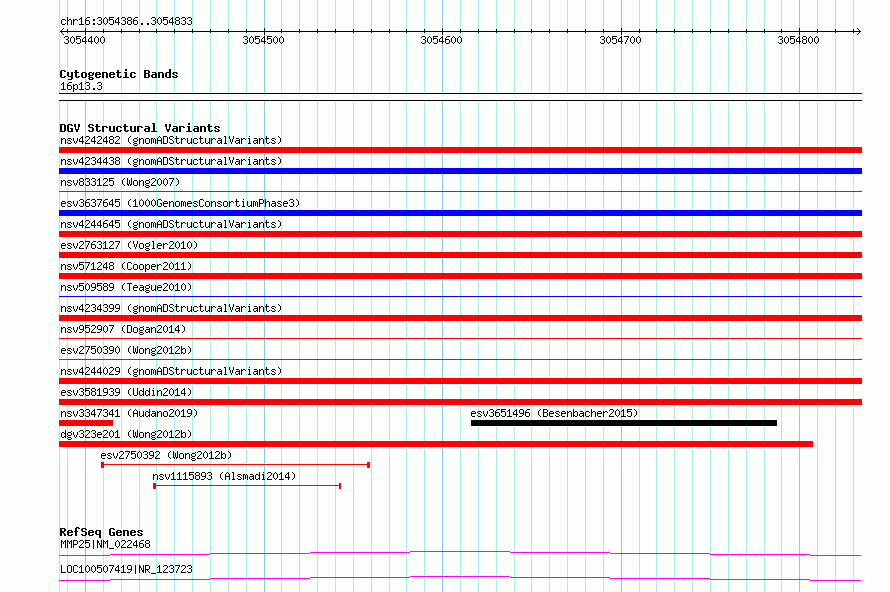Open the MMP25|NM_022468 gene label

point(106,544)
